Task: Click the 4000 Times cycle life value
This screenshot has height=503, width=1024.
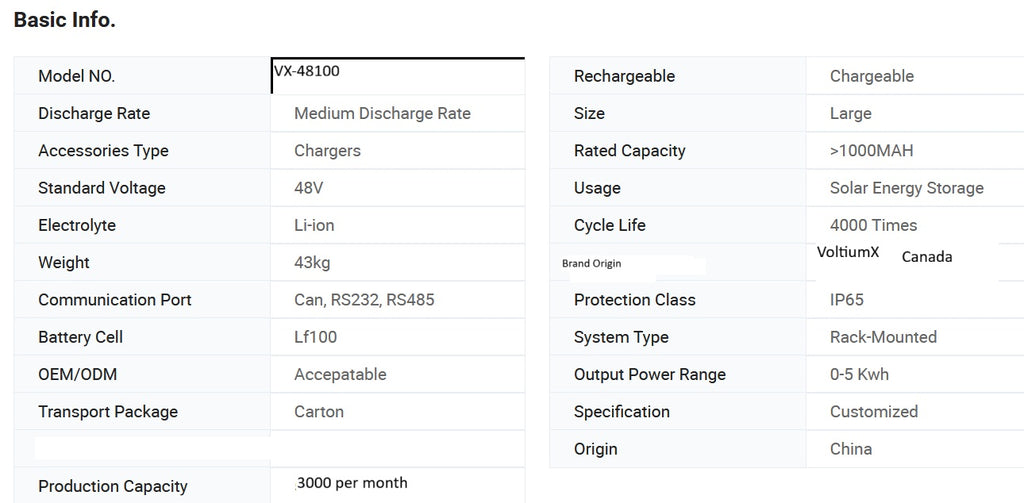Action: click(873, 225)
